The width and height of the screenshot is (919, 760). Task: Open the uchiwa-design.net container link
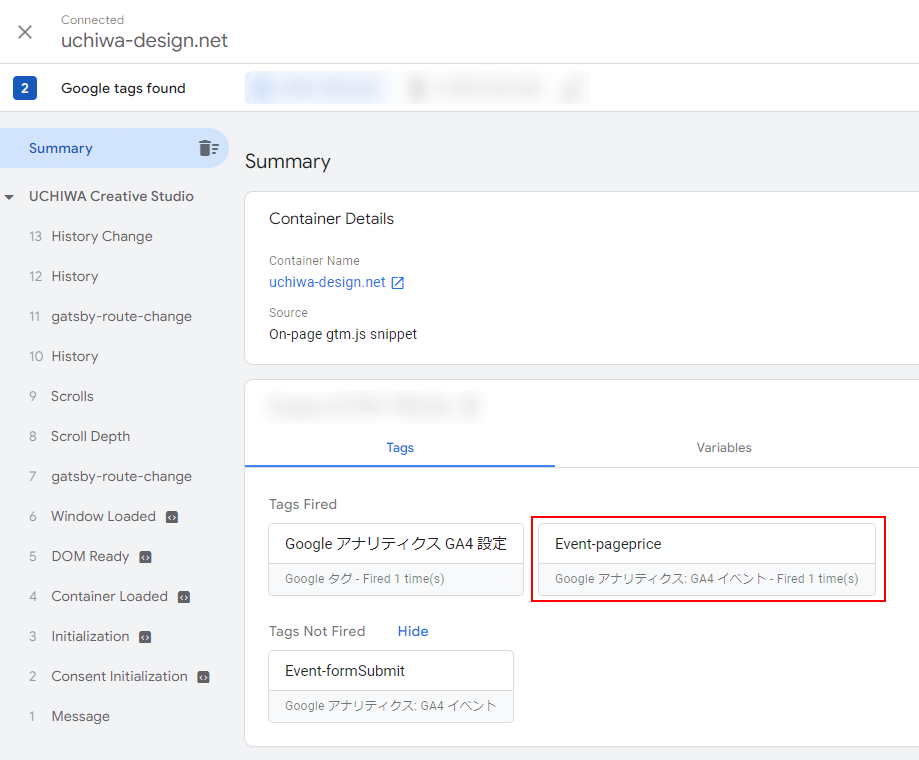(x=327, y=282)
